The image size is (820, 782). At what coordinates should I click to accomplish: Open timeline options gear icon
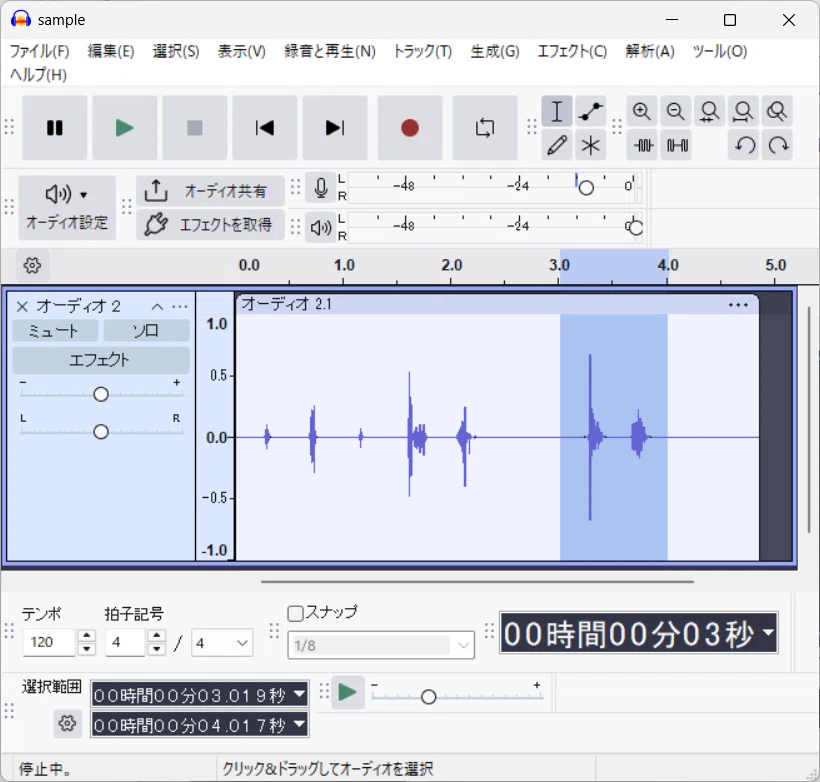coord(32,265)
